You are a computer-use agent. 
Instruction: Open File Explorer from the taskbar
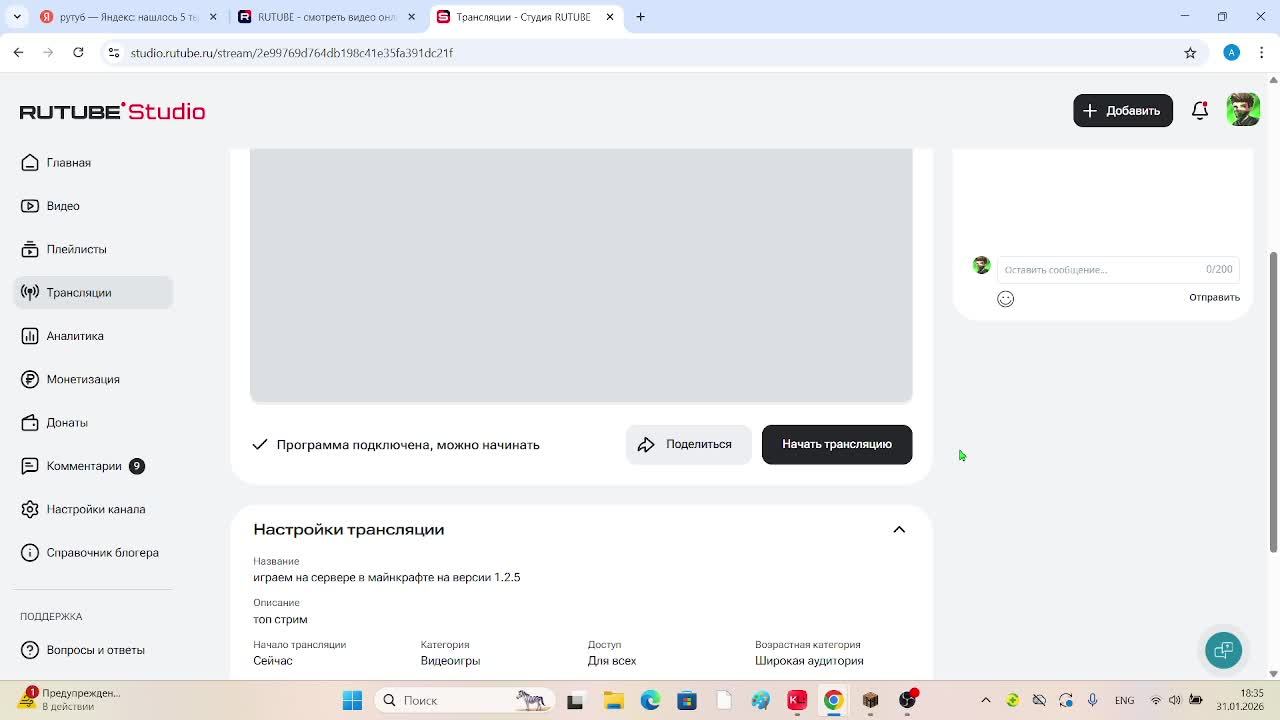(x=613, y=700)
